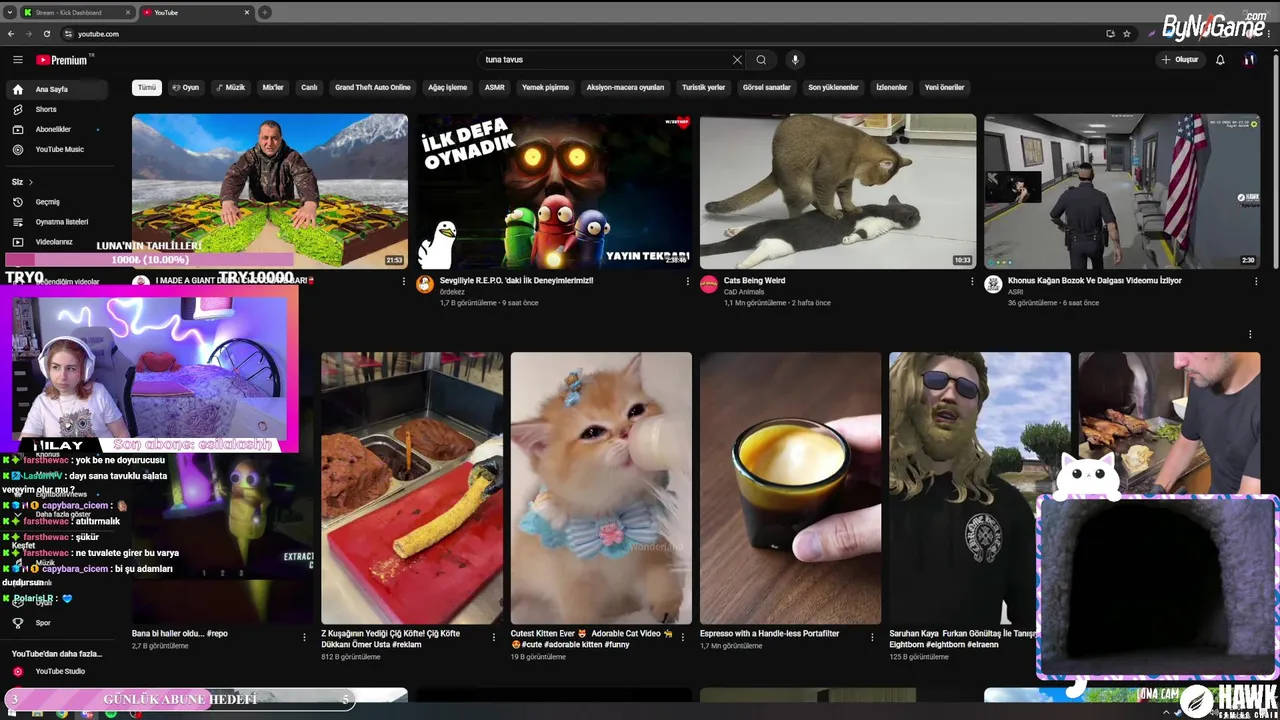Open options for Cutest Kitten Ever short
The width and height of the screenshot is (1280, 720).
683,637
